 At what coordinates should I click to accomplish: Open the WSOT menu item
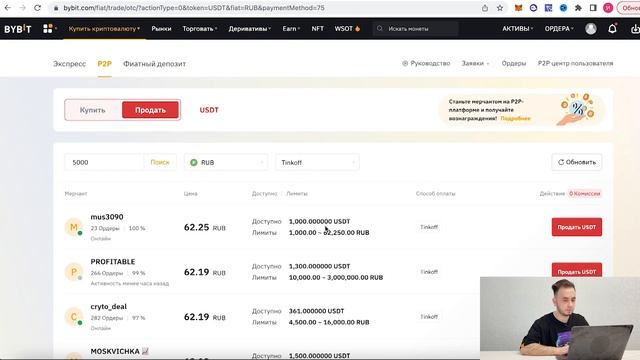click(347, 29)
